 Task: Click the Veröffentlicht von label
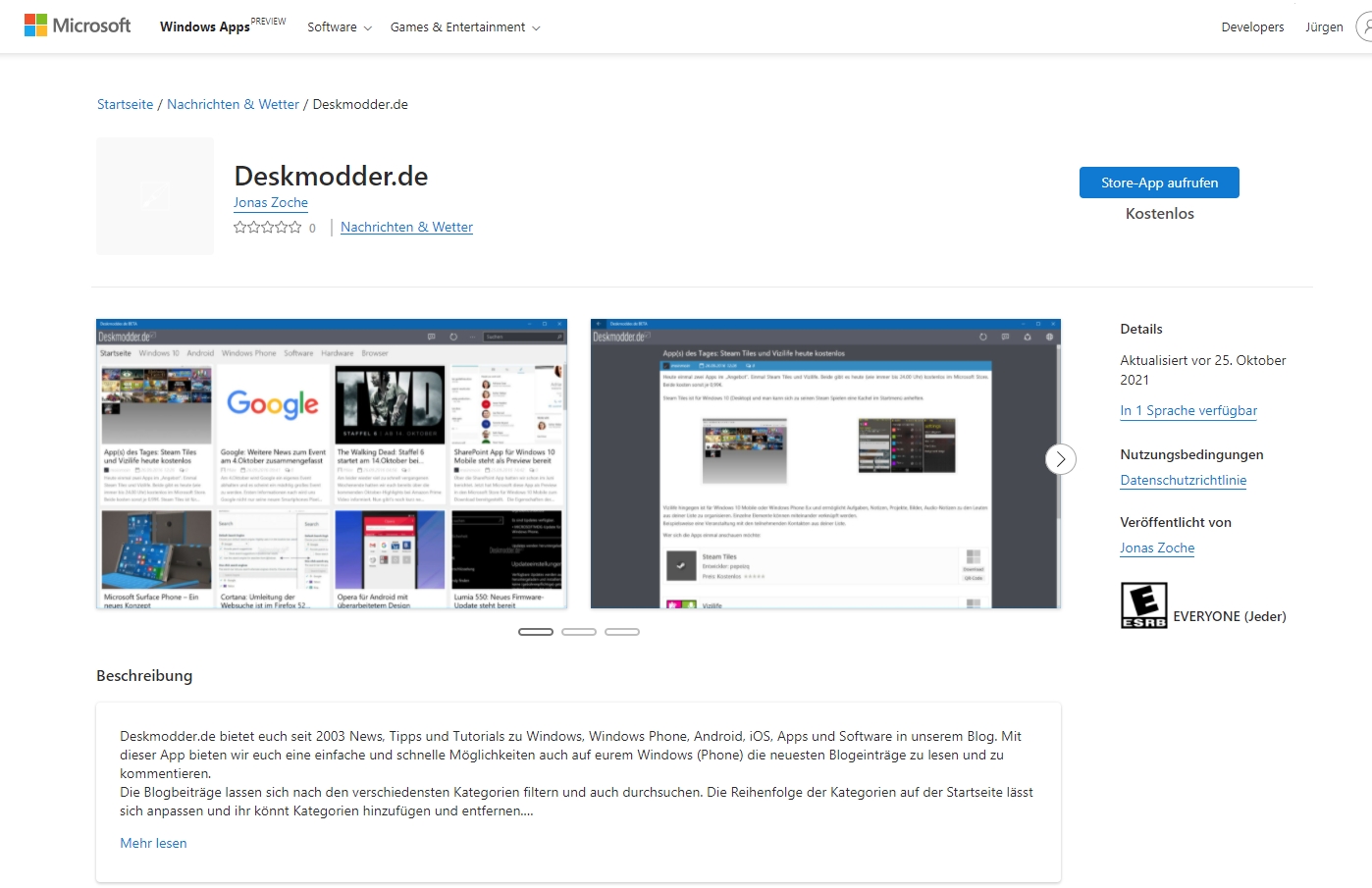pos(1176,522)
